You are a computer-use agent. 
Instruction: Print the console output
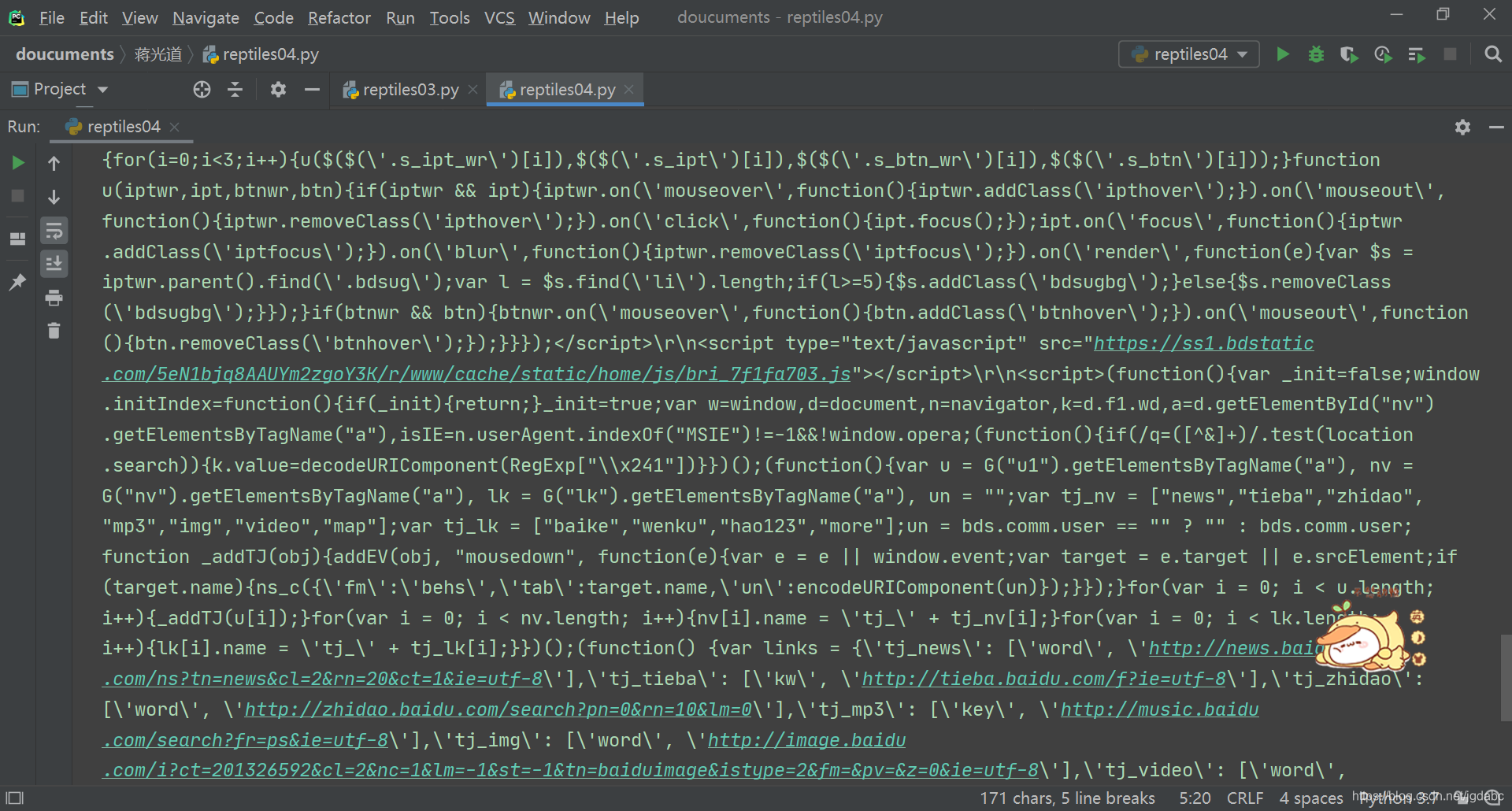point(54,298)
